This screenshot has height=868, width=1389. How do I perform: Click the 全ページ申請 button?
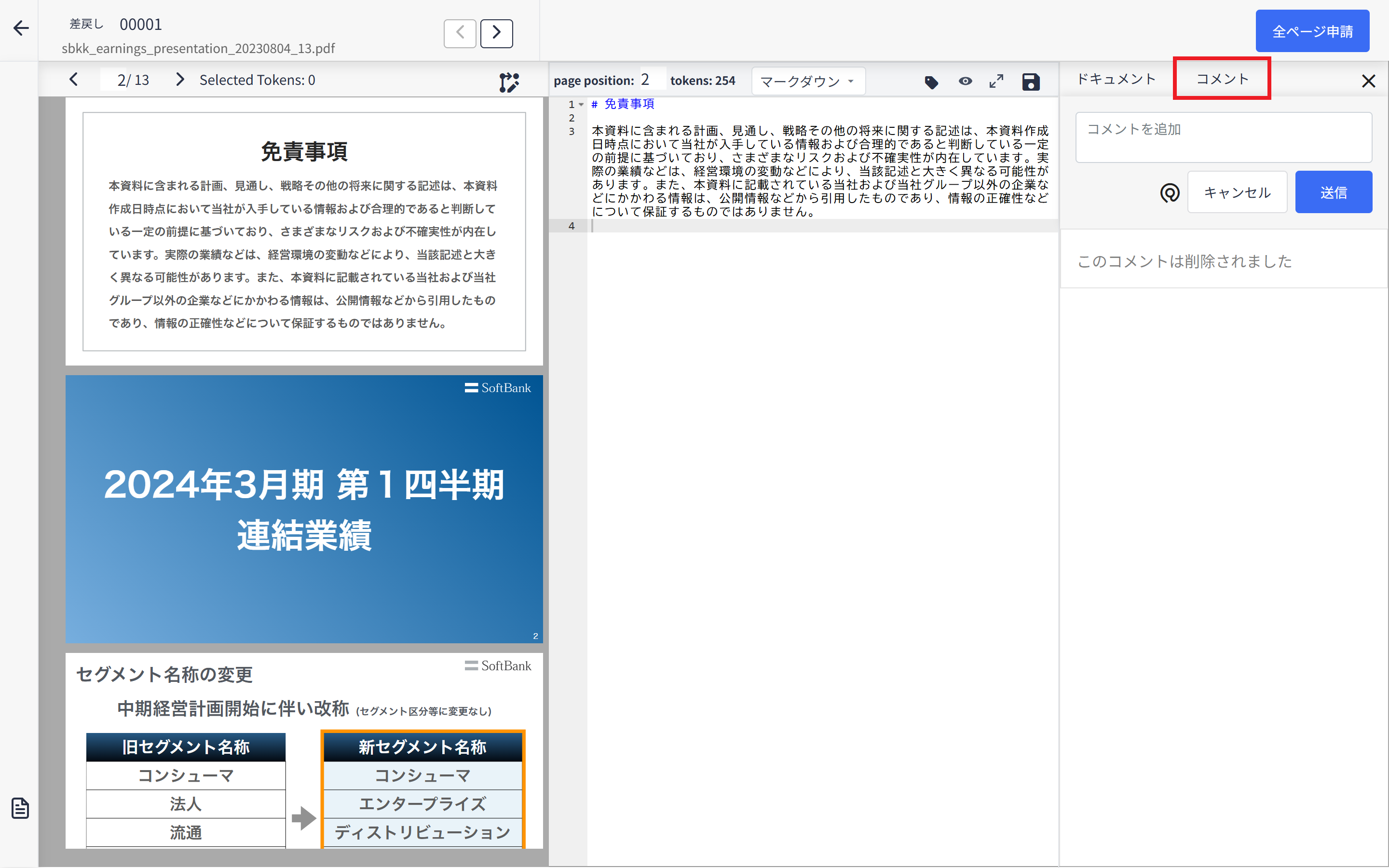(x=1312, y=31)
